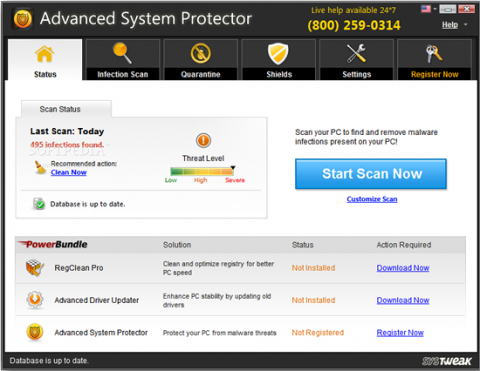
Task: Click the house icon on Status tab
Action: click(x=45, y=55)
